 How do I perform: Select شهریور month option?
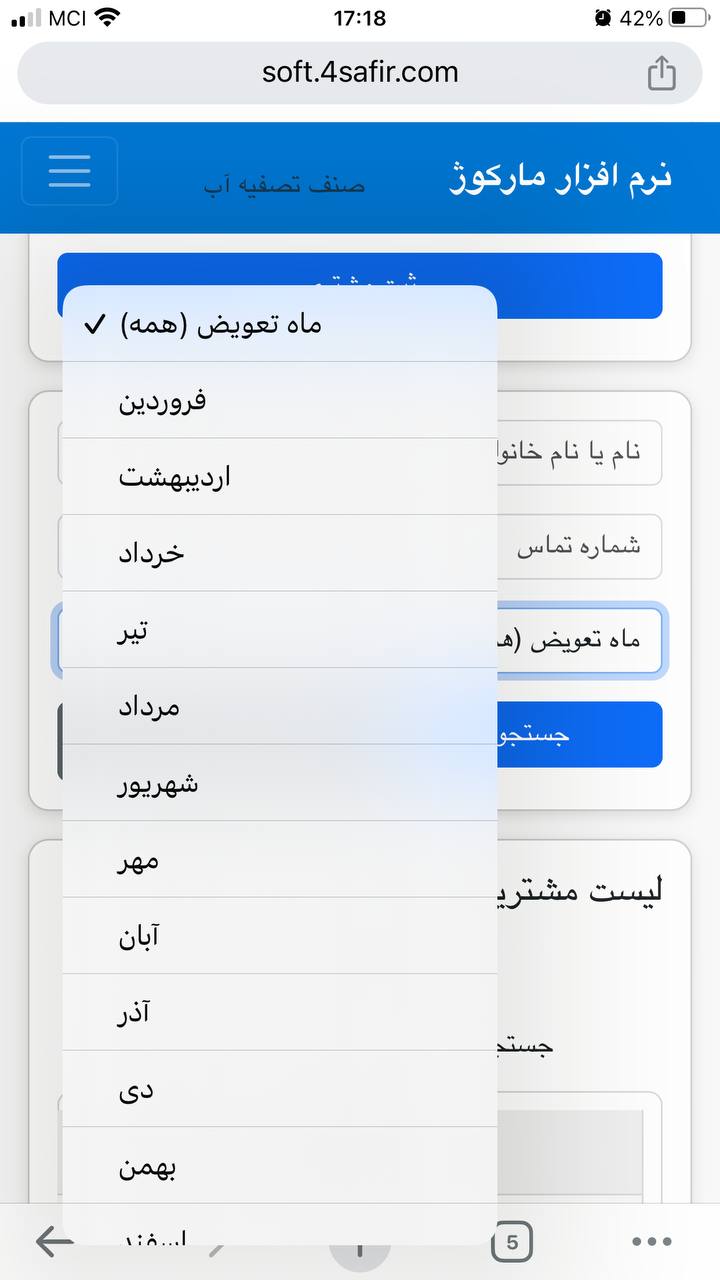click(280, 783)
